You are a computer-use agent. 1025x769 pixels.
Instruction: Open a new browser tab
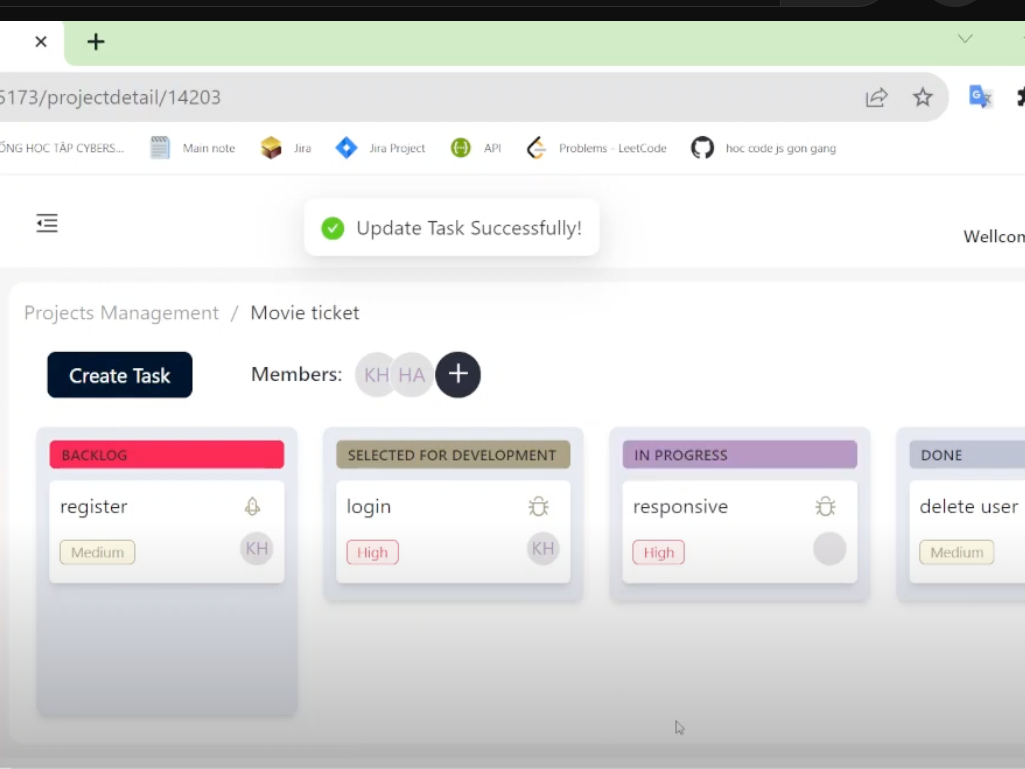(95, 41)
